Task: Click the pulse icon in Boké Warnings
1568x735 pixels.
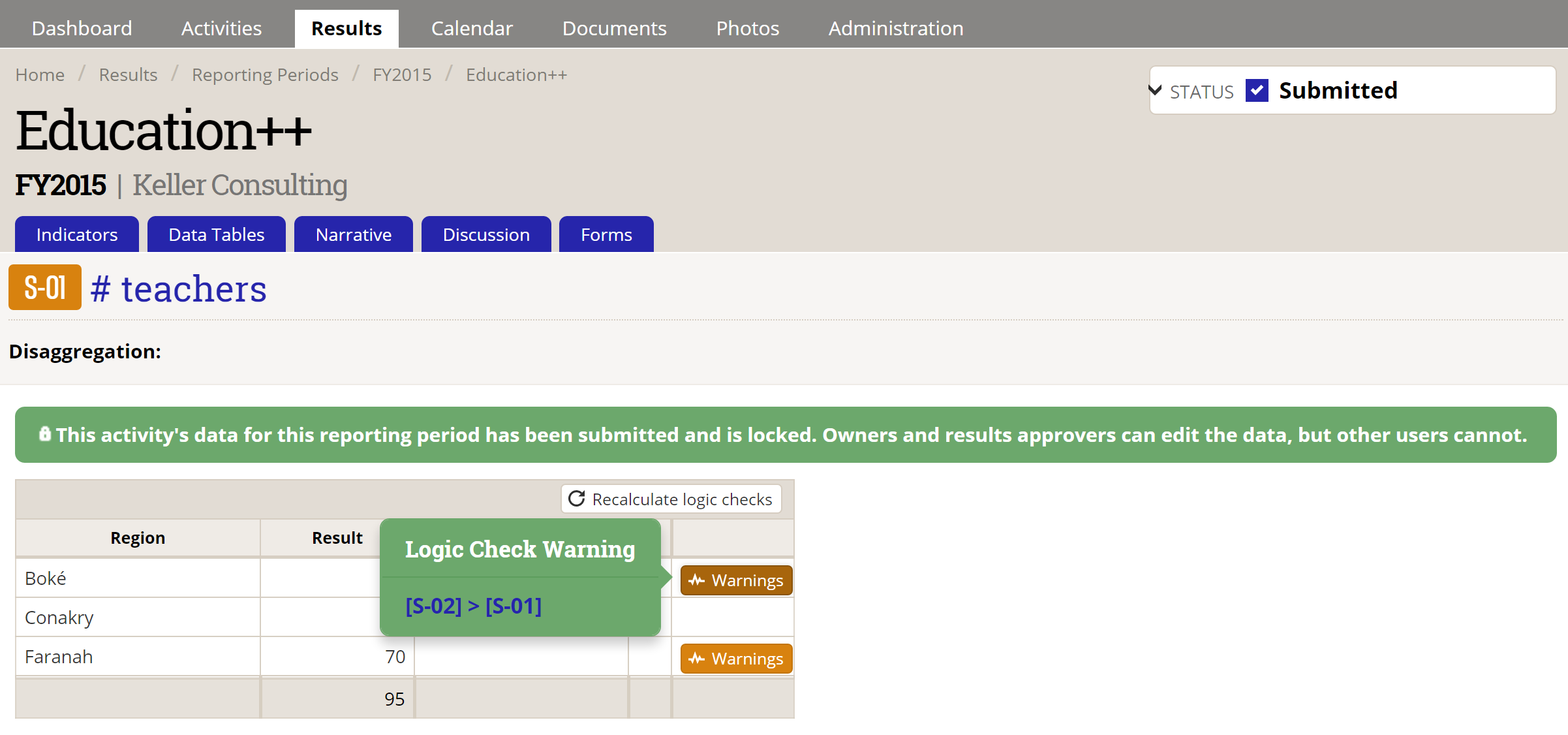Action: tap(697, 580)
